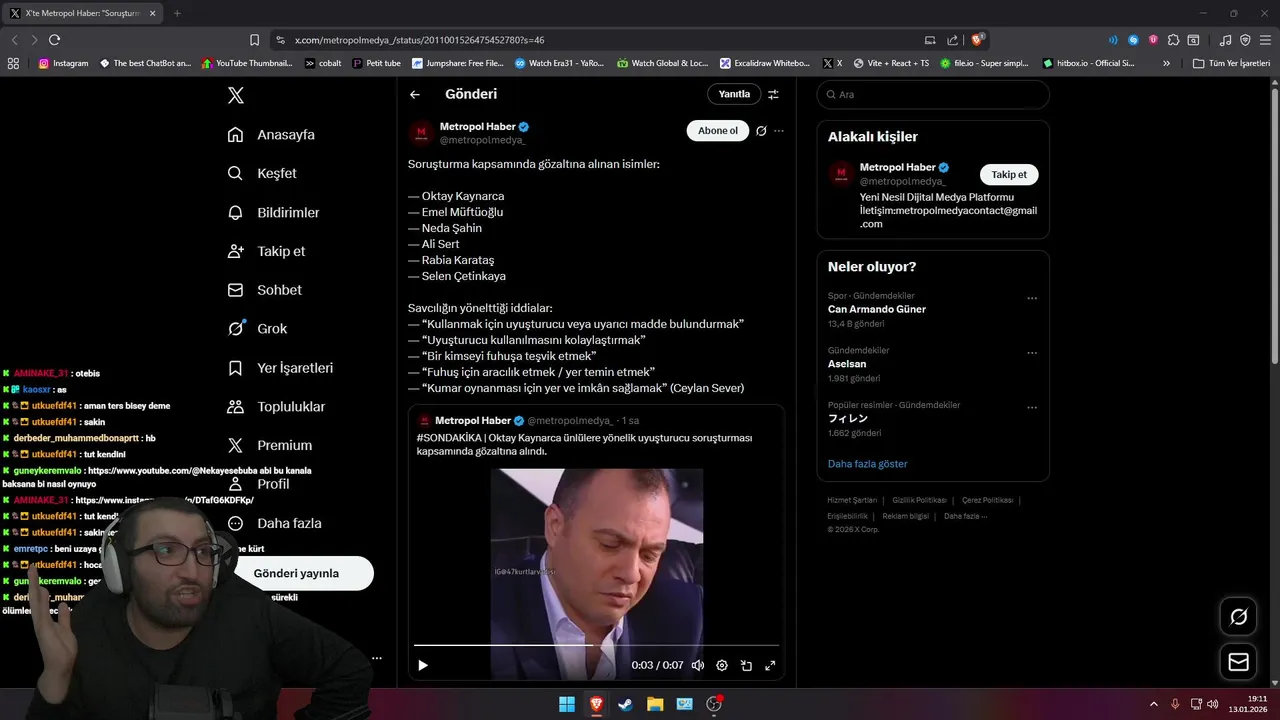
Task: Open the Can Armando Güner trend
Action: pyautogui.click(x=877, y=309)
